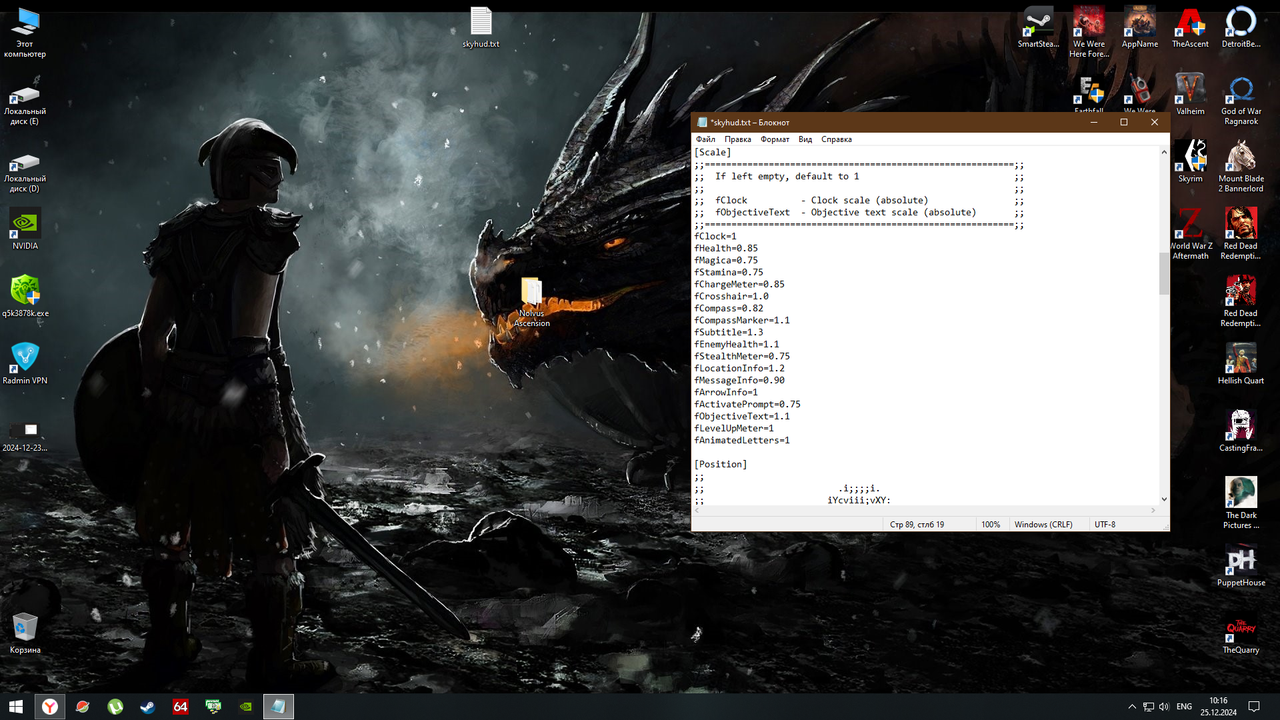Select the TheQuarry desktop shortcut
This screenshot has height=720, width=1280.
[1241, 633]
